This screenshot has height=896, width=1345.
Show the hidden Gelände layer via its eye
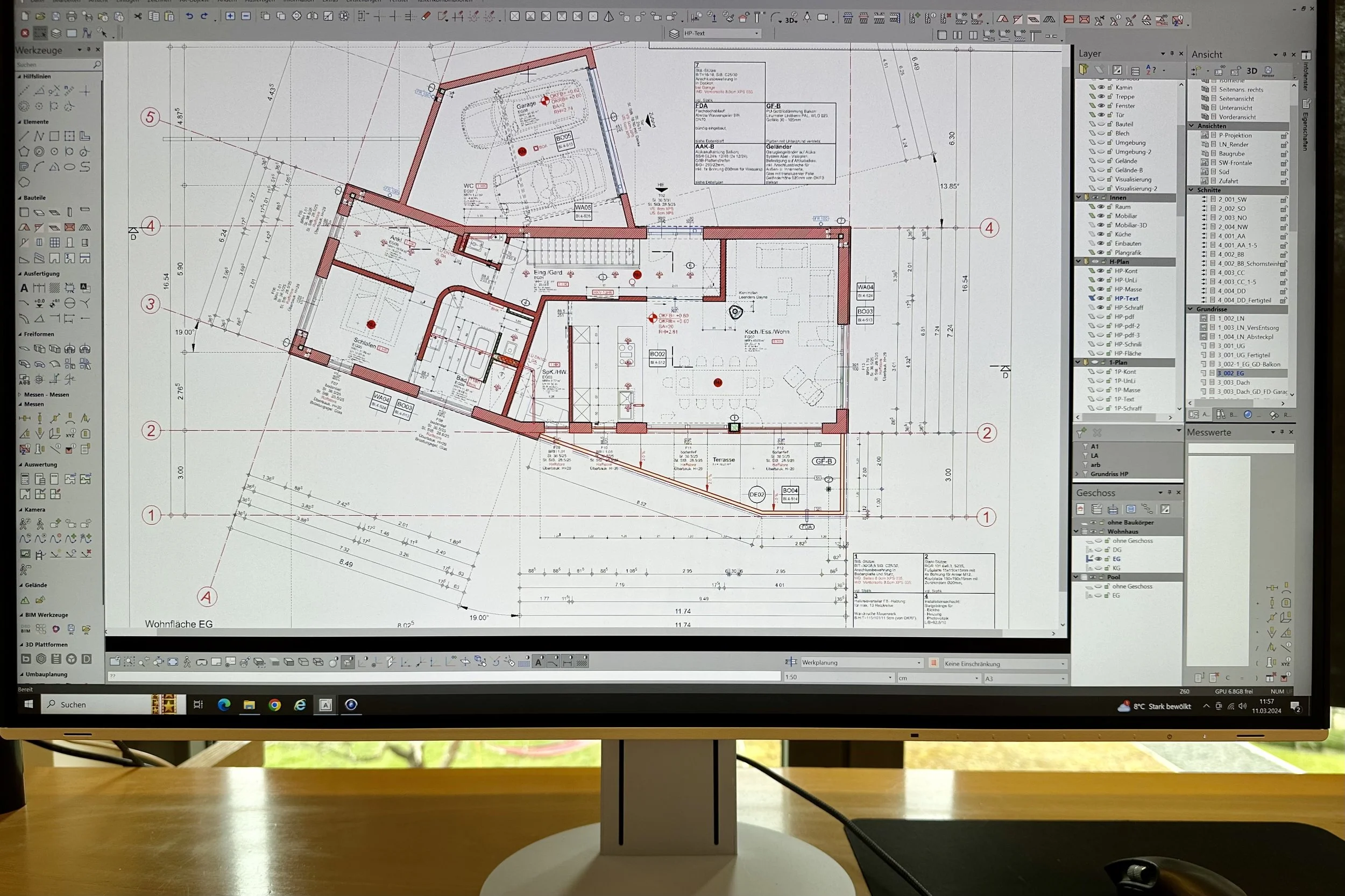point(1101,161)
